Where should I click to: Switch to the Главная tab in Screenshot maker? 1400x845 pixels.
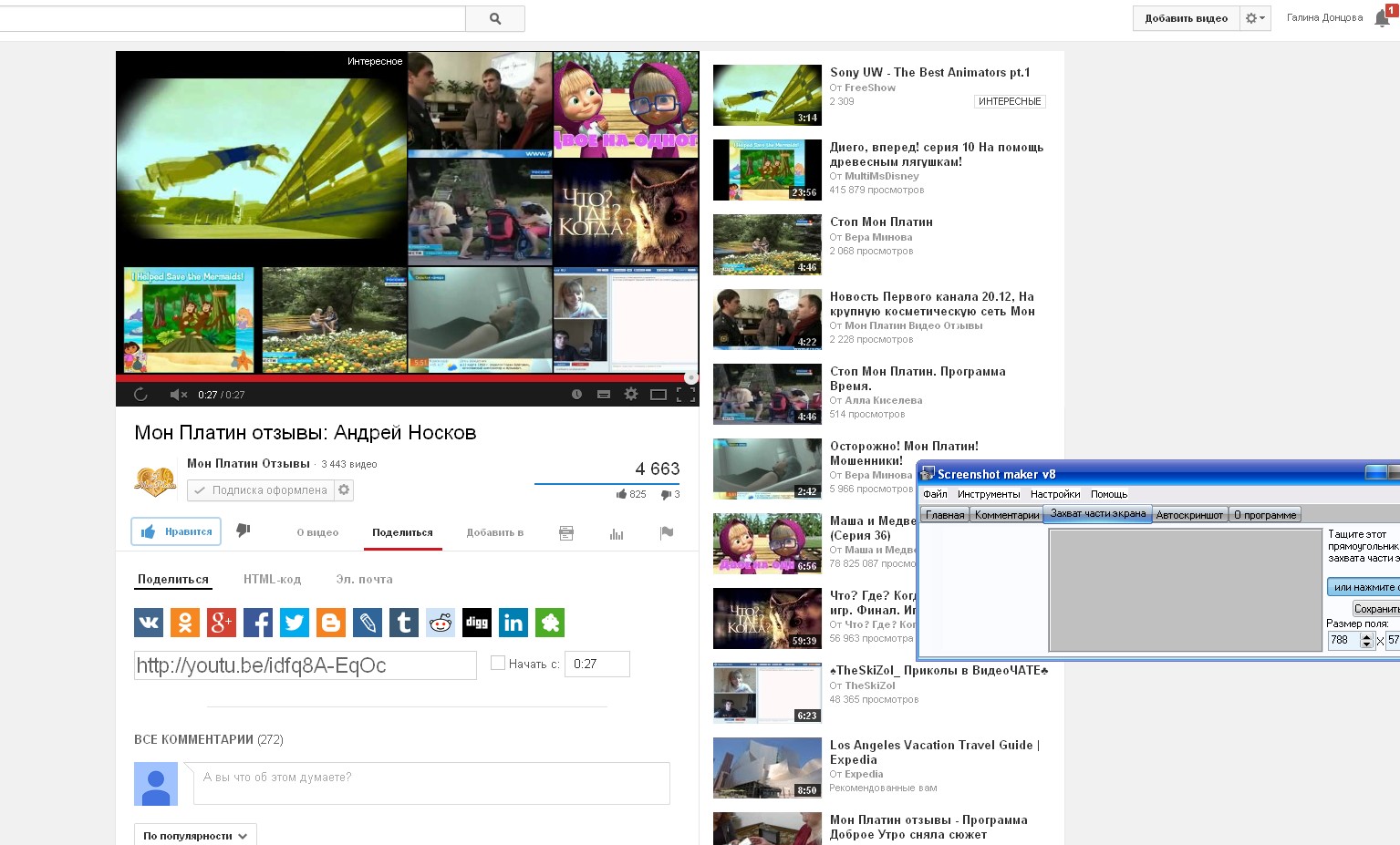click(945, 515)
